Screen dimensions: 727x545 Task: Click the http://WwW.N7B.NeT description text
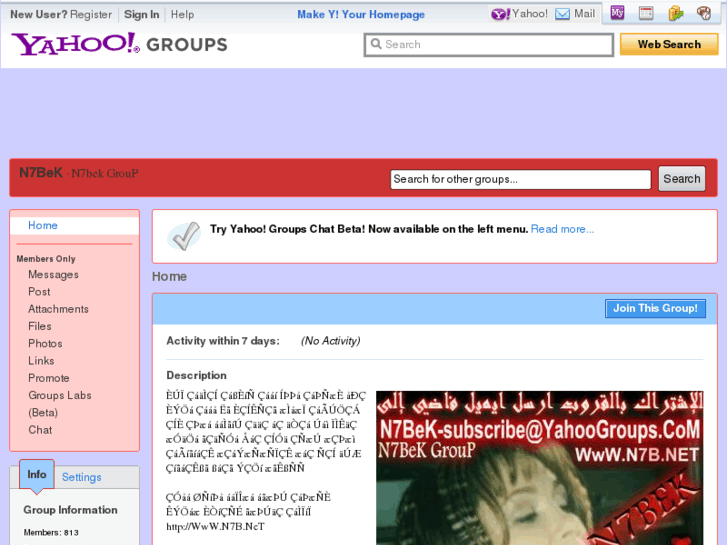pyautogui.click(x=215, y=526)
